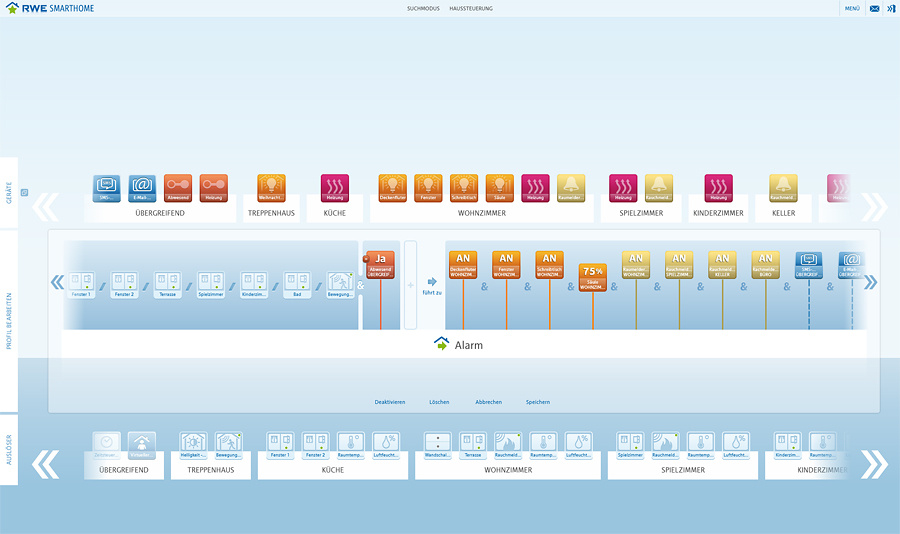Switch to the Auslöser side tab
This screenshot has width=900, height=534.
[x=9, y=450]
